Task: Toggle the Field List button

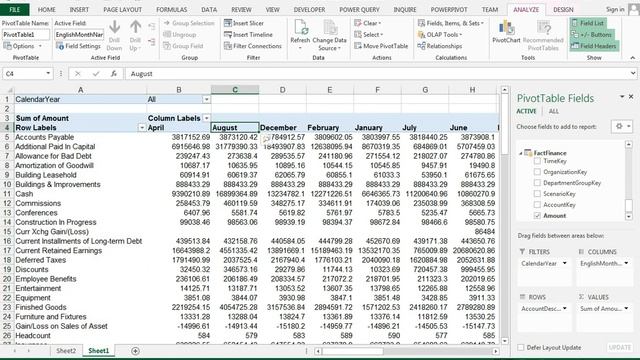Action: pos(588,23)
